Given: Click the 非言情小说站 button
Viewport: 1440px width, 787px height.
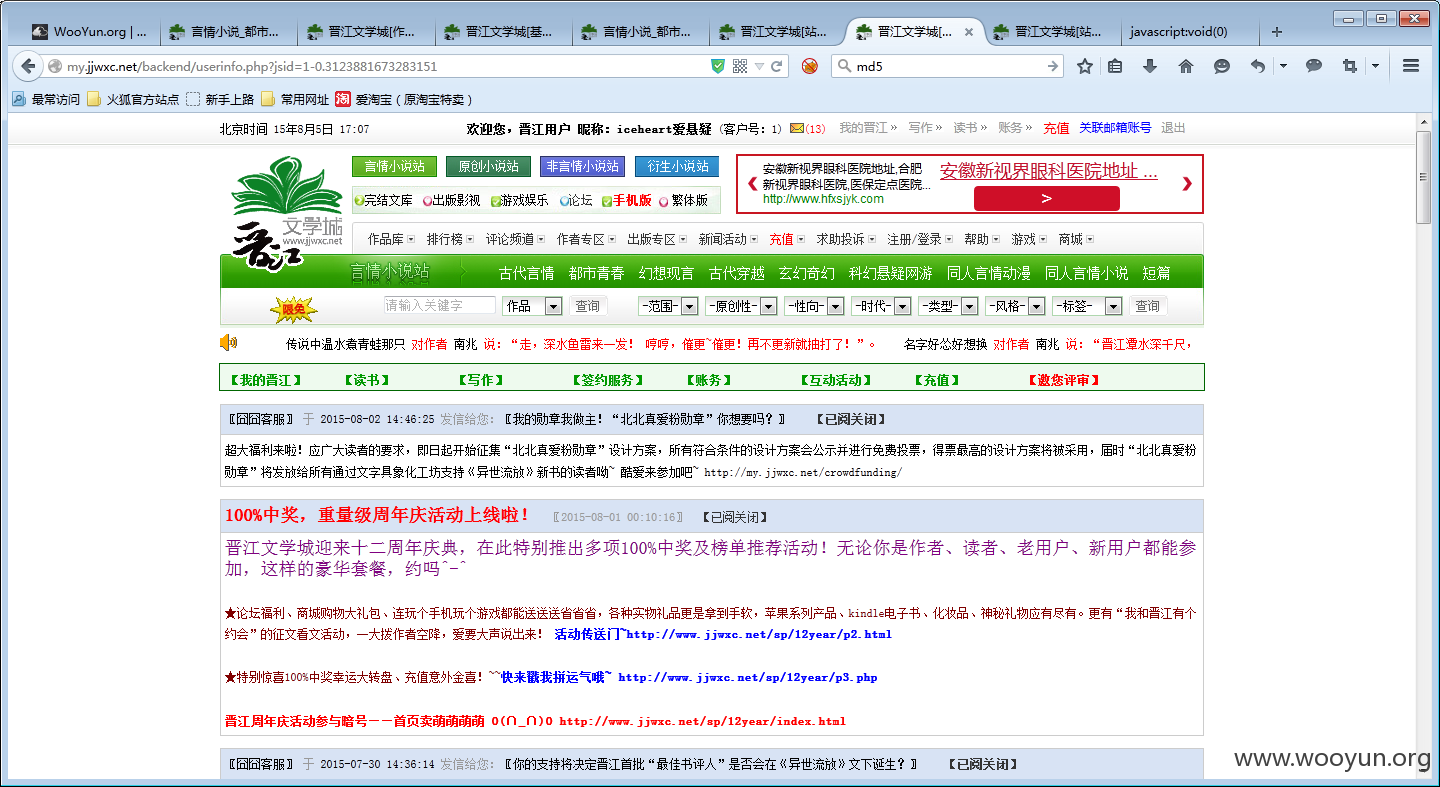Looking at the screenshot, I should [582, 166].
